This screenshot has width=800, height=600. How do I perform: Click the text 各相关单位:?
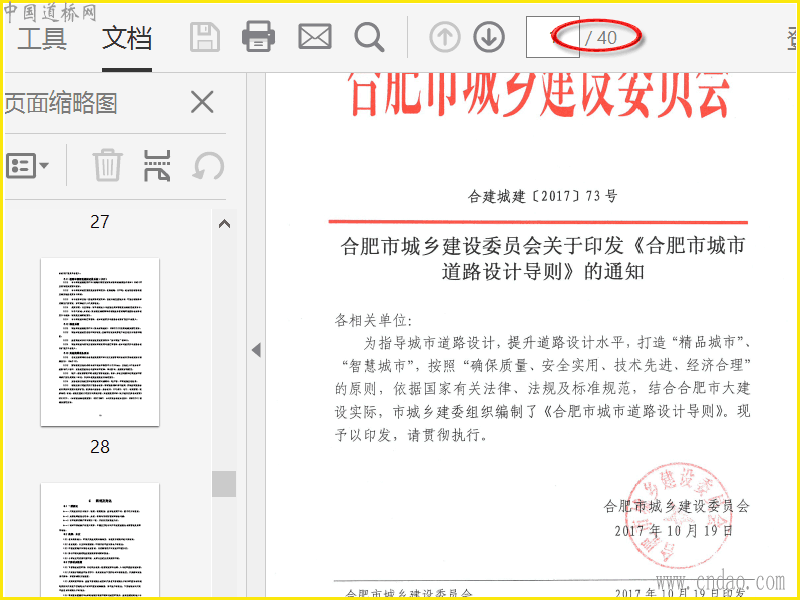click(x=373, y=320)
